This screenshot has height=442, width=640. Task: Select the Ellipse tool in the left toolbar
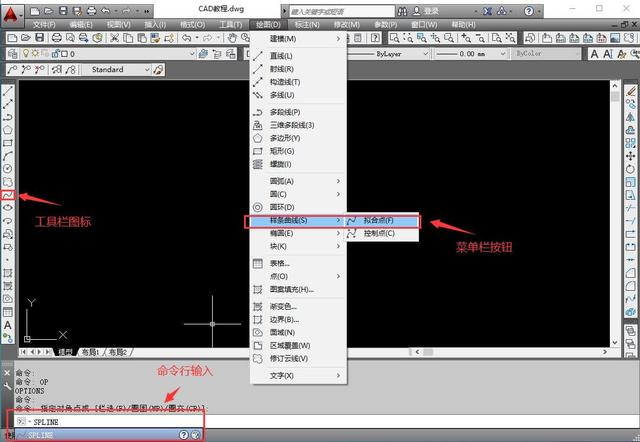pyautogui.click(x=8, y=208)
